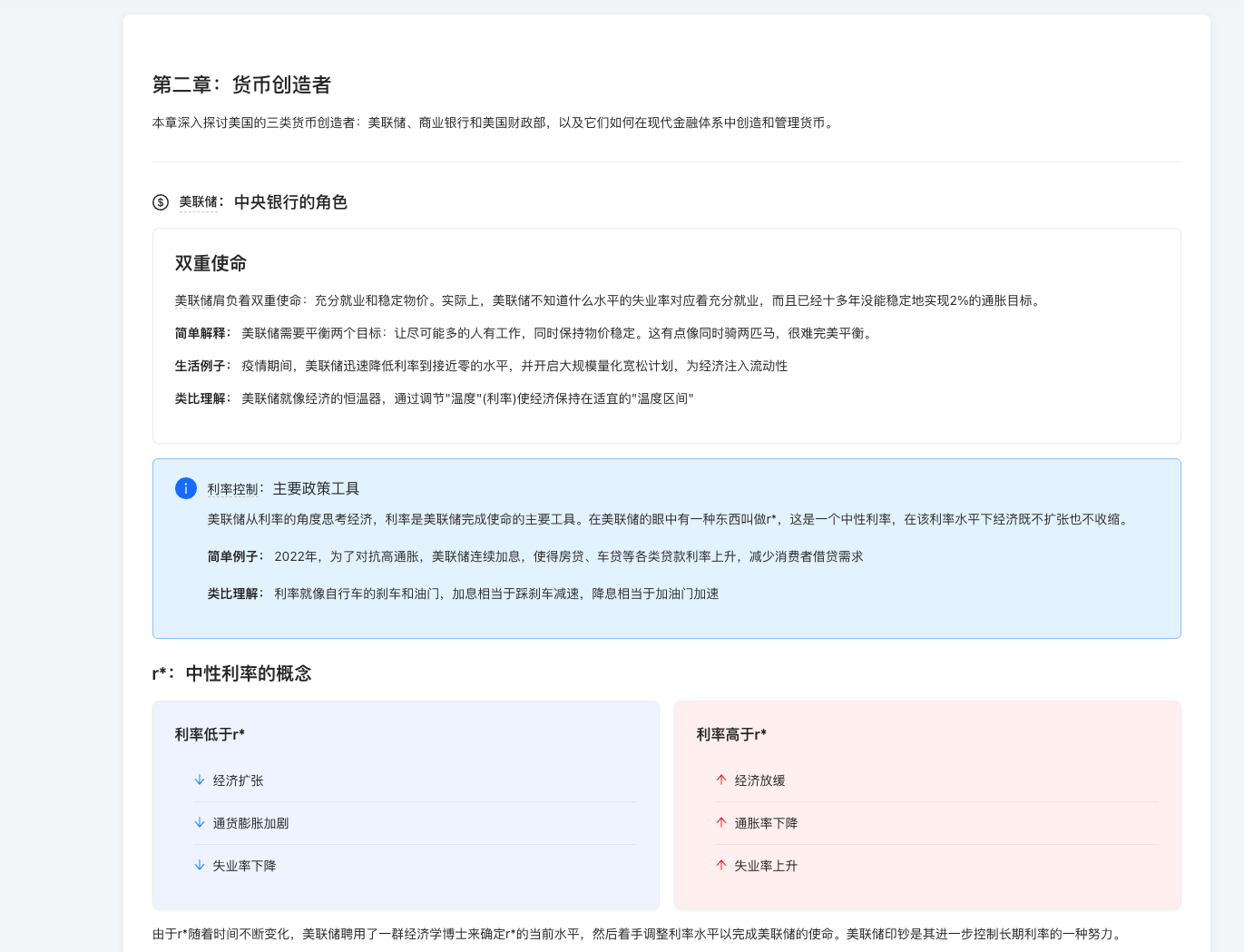Click down arrow icon next to 失业率下降
Image resolution: width=1244 pixels, height=952 pixels.
tap(200, 866)
